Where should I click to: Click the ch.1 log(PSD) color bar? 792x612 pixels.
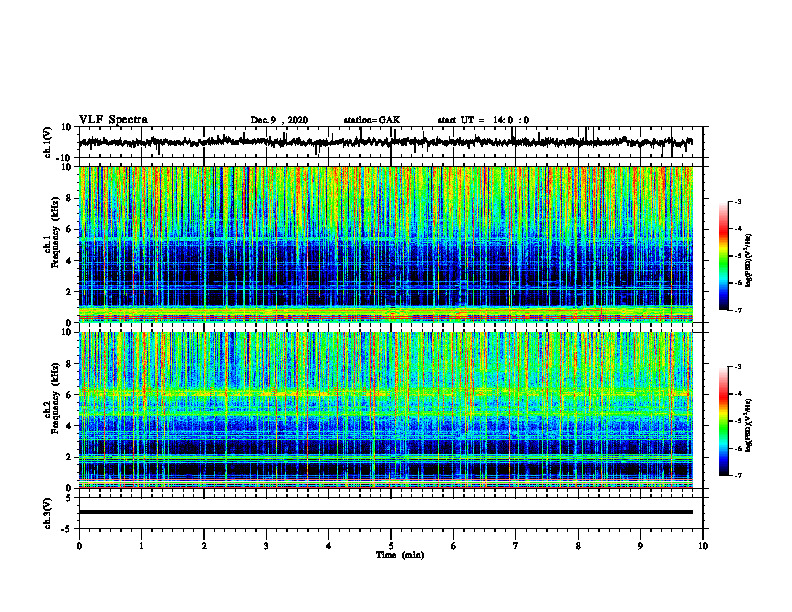(724, 256)
